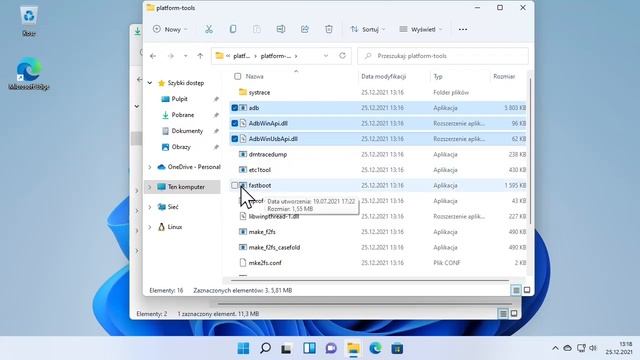This screenshot has width=640, height=360.
Task: Open the Wyświetl view dropdown
Action: click(x=420, y=29)
